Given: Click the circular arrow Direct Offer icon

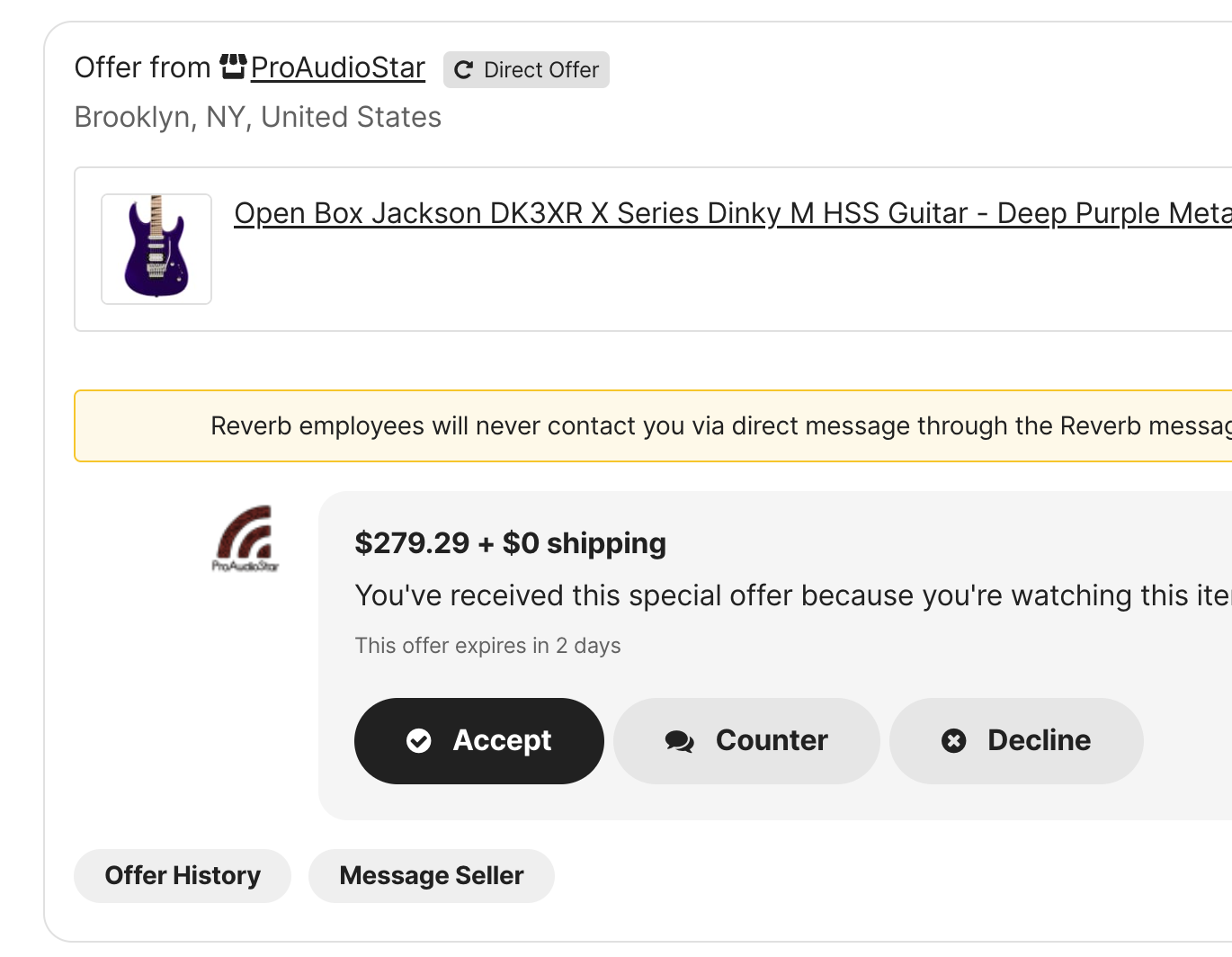Looking at the screenshot, I should [463, 70].
